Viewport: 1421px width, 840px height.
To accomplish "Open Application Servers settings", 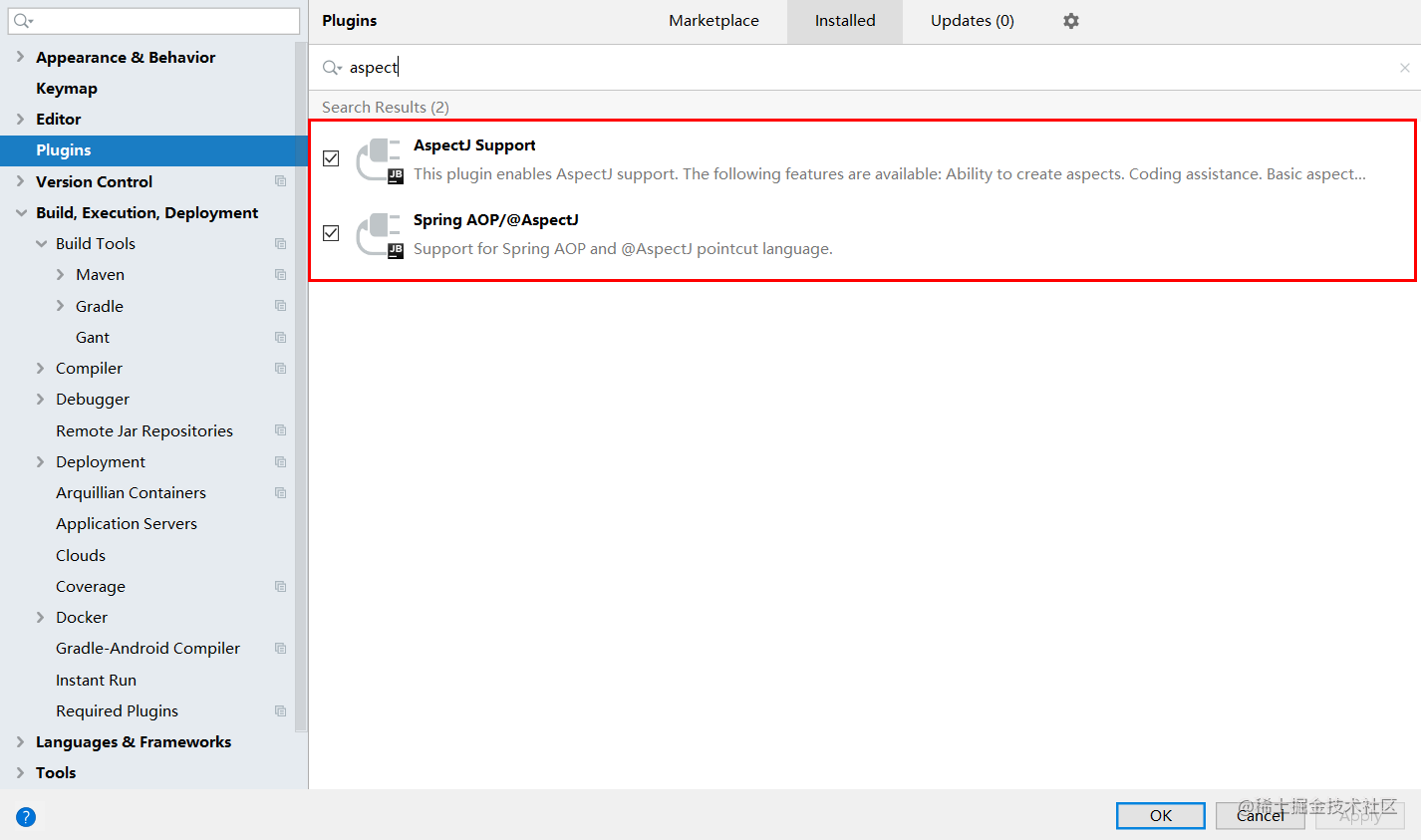I will tap(127, 524).
